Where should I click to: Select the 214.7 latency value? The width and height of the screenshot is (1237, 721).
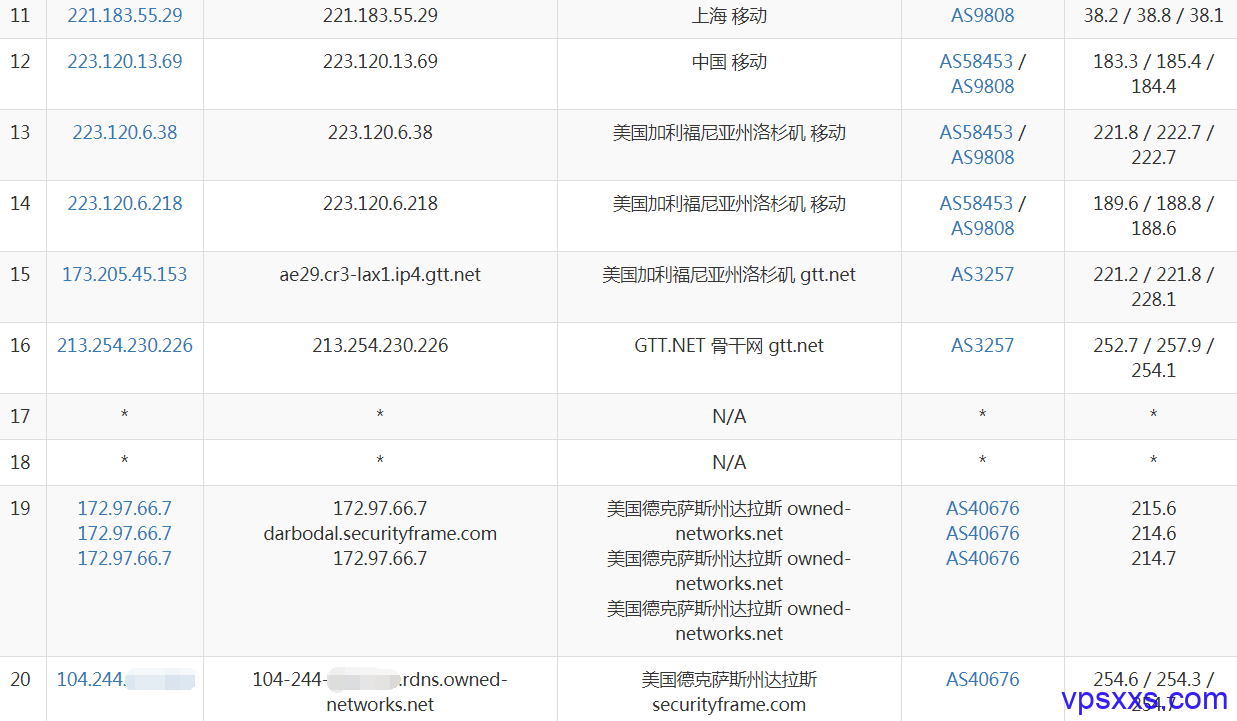(1153, 558)
